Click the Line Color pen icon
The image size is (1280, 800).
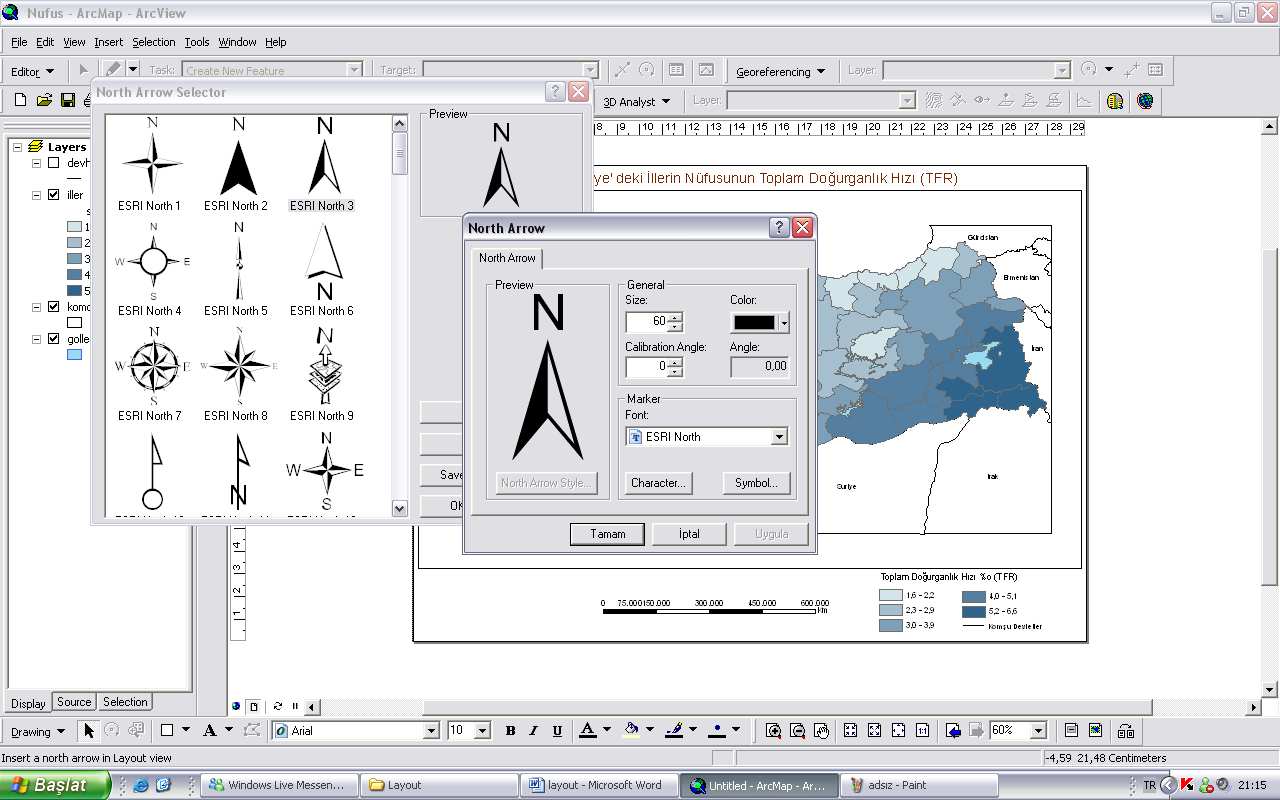pyautogui.click(x=675, y=731)
